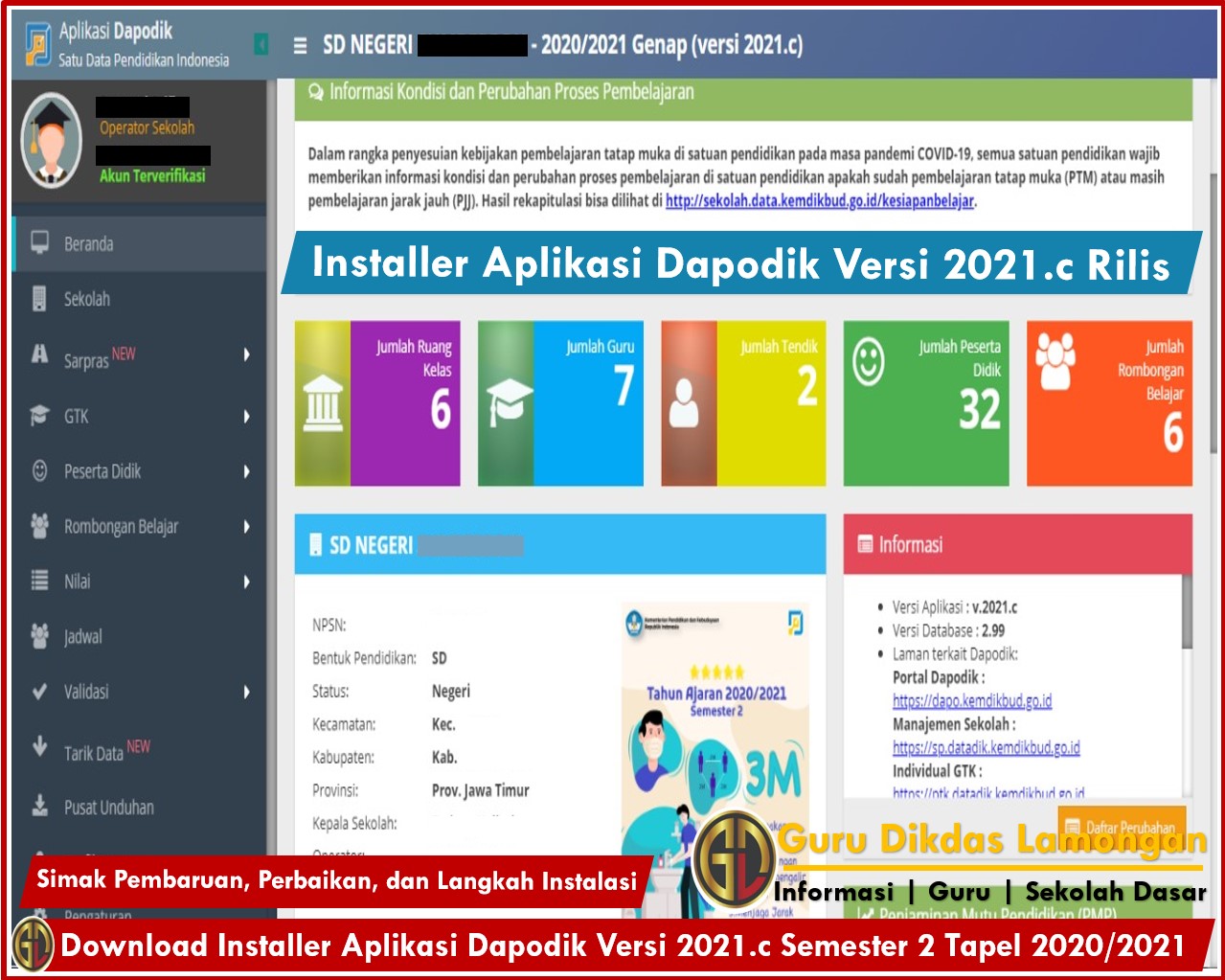Screen dimensions: 1225x980
Task: Click the smiley icon on Jumlah Peserta Didik
Action: click(869, 362)
